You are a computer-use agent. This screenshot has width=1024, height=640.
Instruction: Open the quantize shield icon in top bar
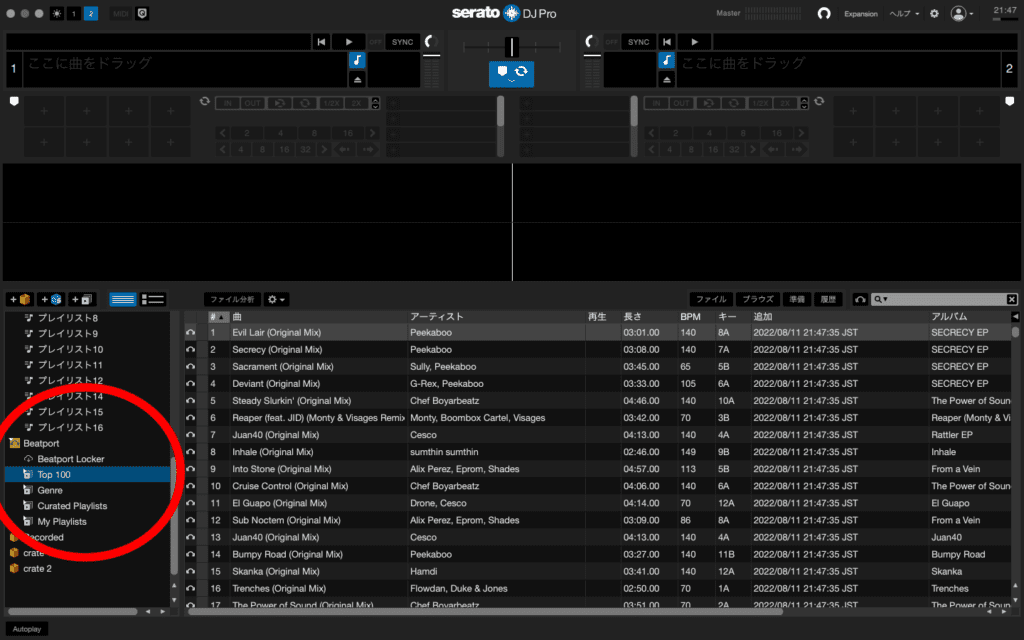142,14
